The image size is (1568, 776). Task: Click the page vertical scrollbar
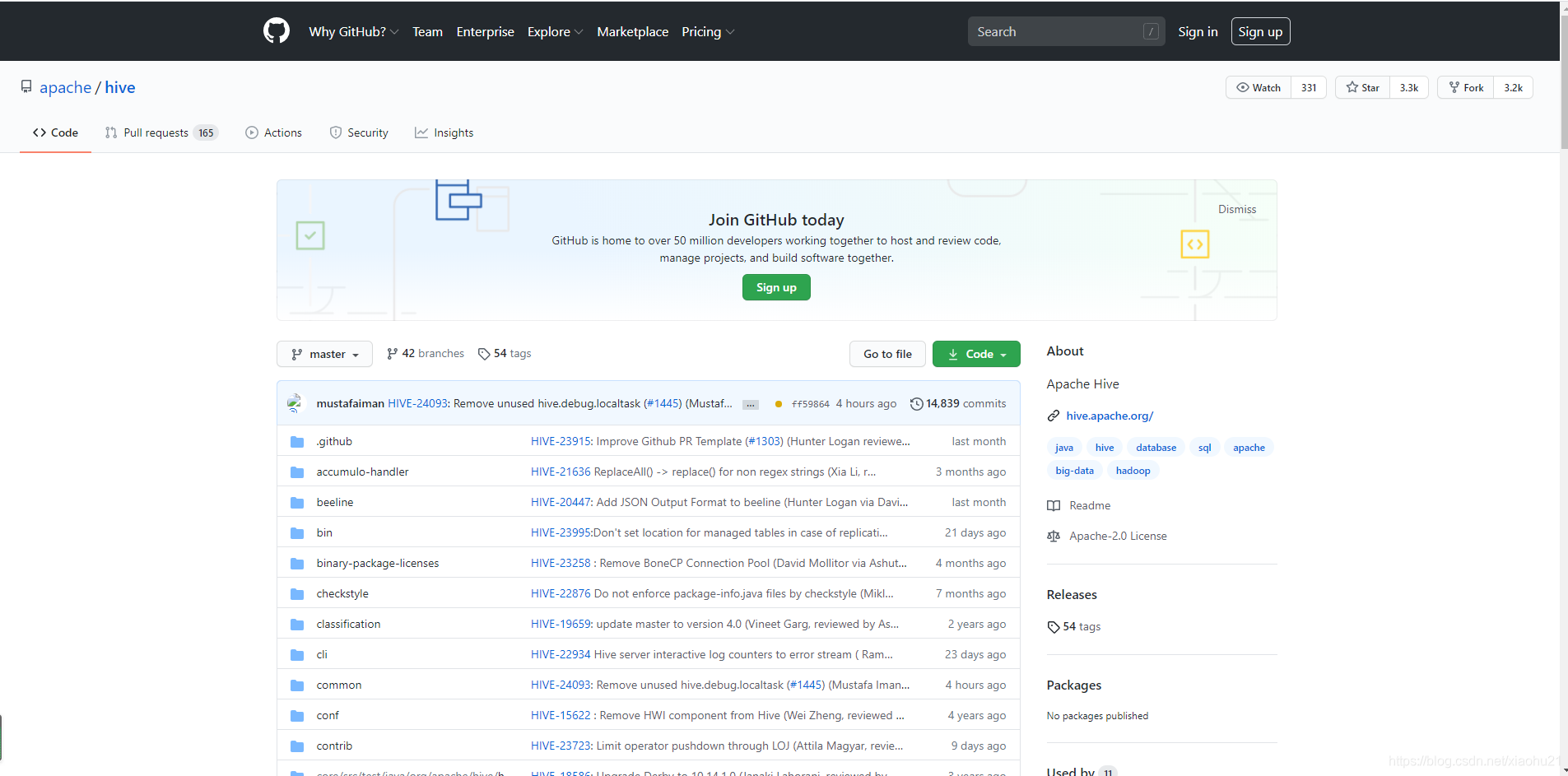click(x=1564, y=82)
